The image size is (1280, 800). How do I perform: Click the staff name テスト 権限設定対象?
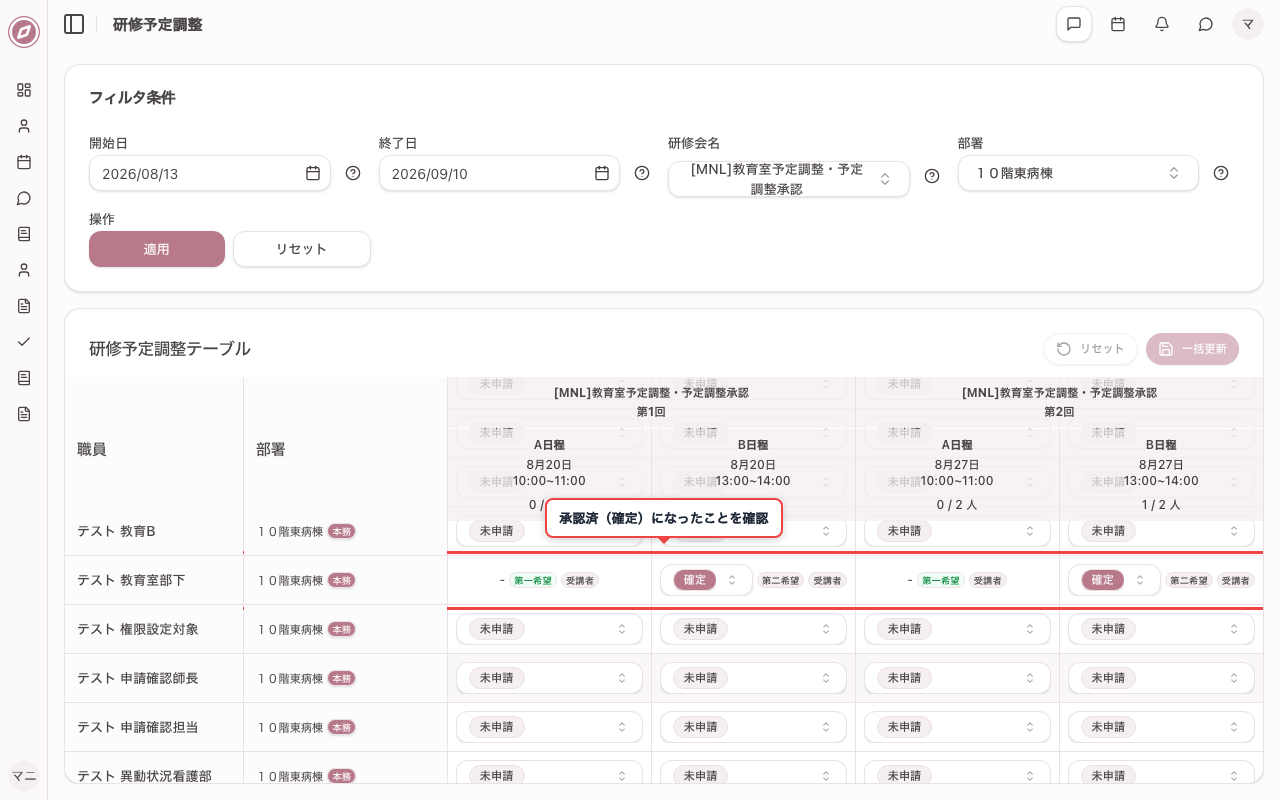(x=138, y=629)
